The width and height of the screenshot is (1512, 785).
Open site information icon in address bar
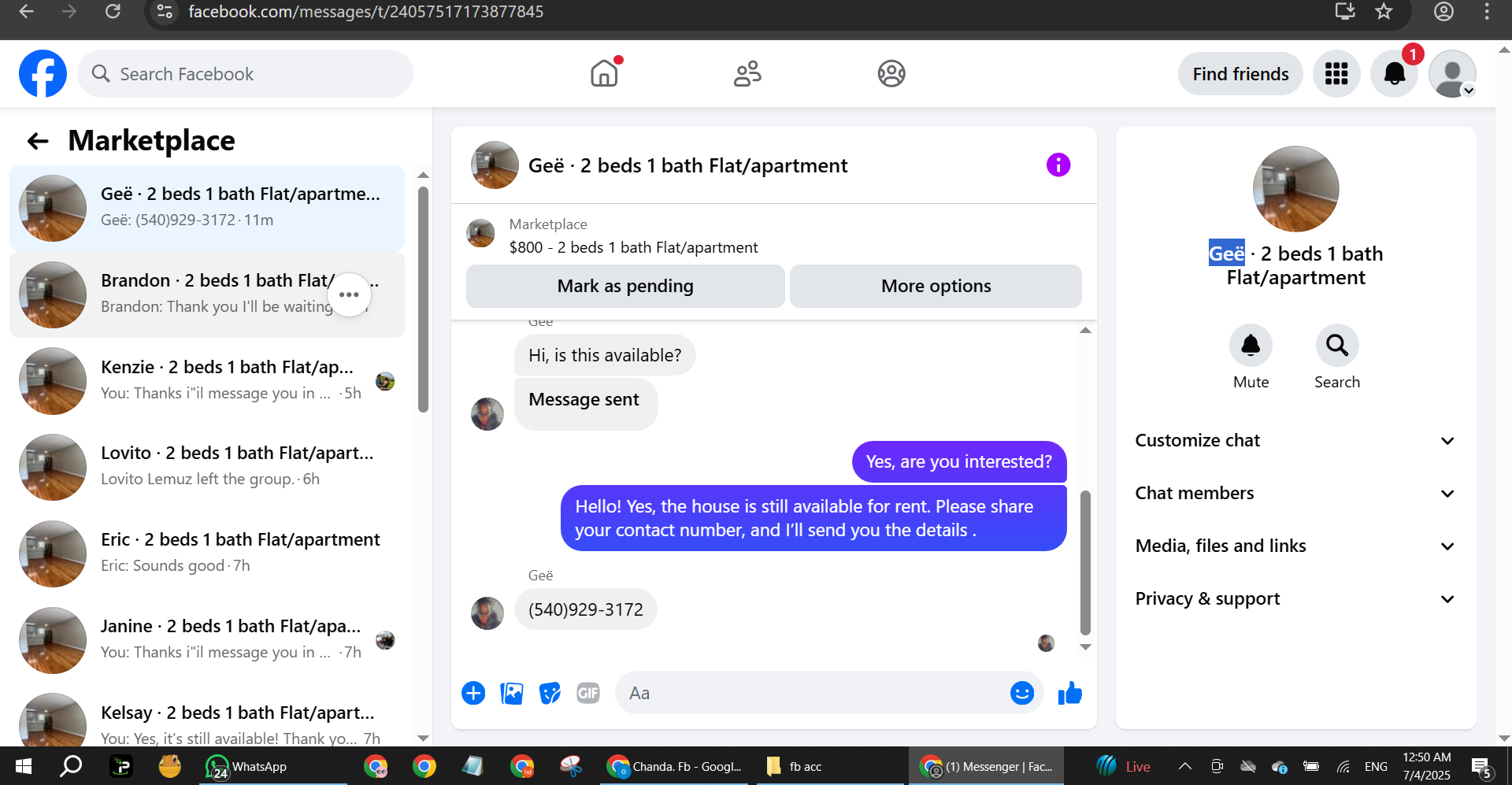click(x=165, y=11)
